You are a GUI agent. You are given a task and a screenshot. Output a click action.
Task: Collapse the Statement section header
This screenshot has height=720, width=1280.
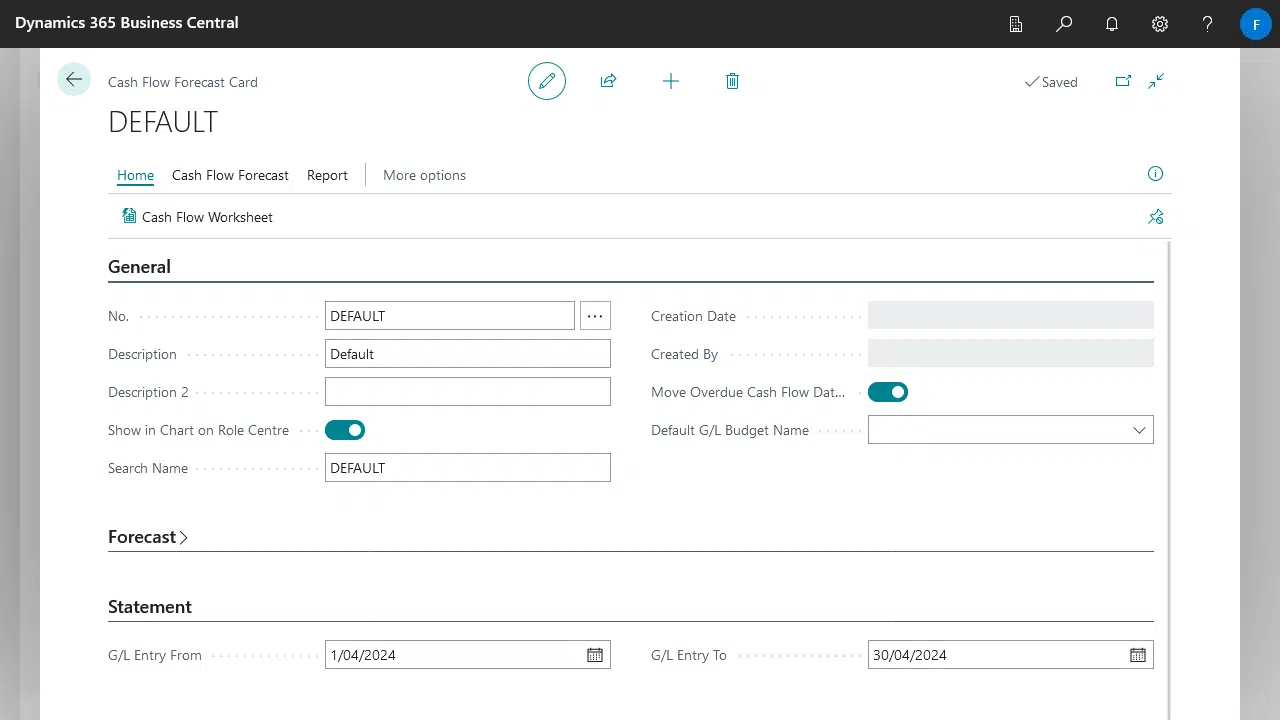(x=150, y=607)
